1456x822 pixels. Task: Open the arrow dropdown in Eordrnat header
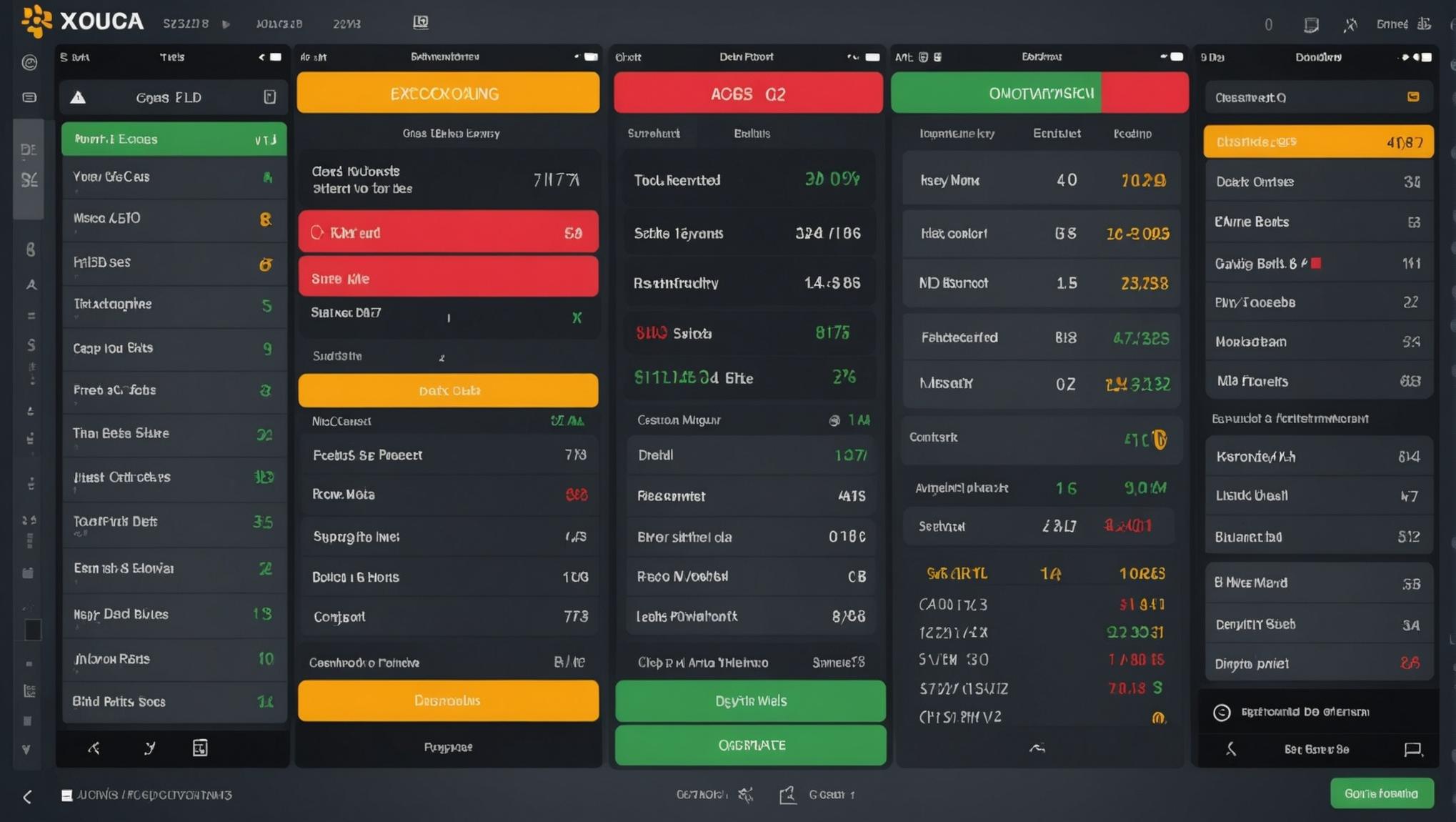pos(1164,56)
